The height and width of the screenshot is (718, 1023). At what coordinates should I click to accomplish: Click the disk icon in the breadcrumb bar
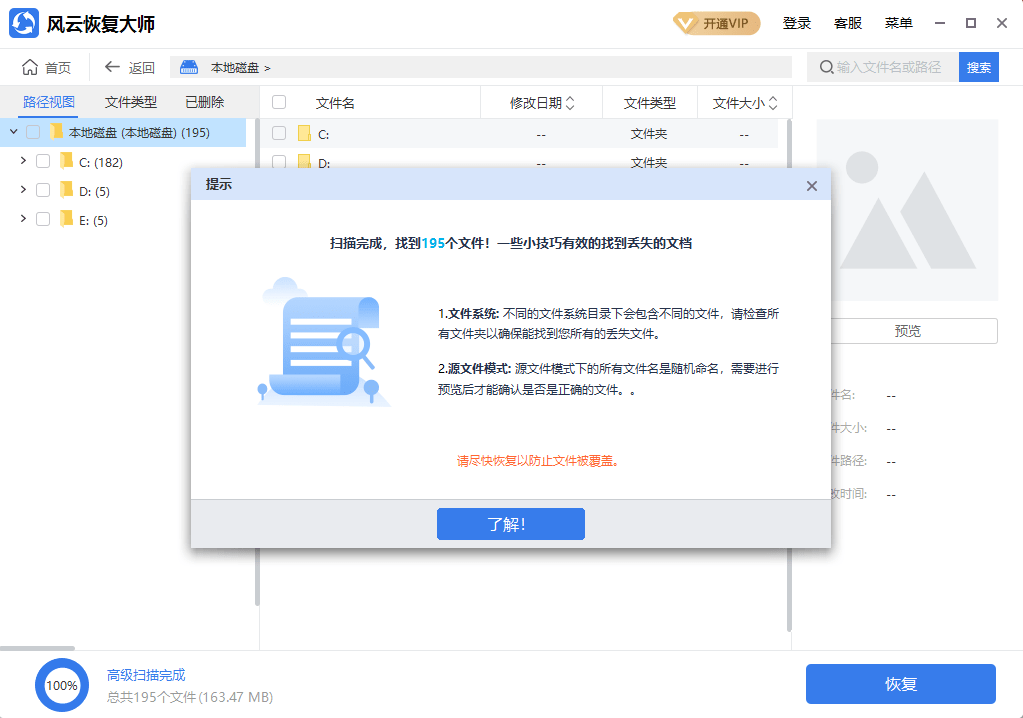[187, 67]
